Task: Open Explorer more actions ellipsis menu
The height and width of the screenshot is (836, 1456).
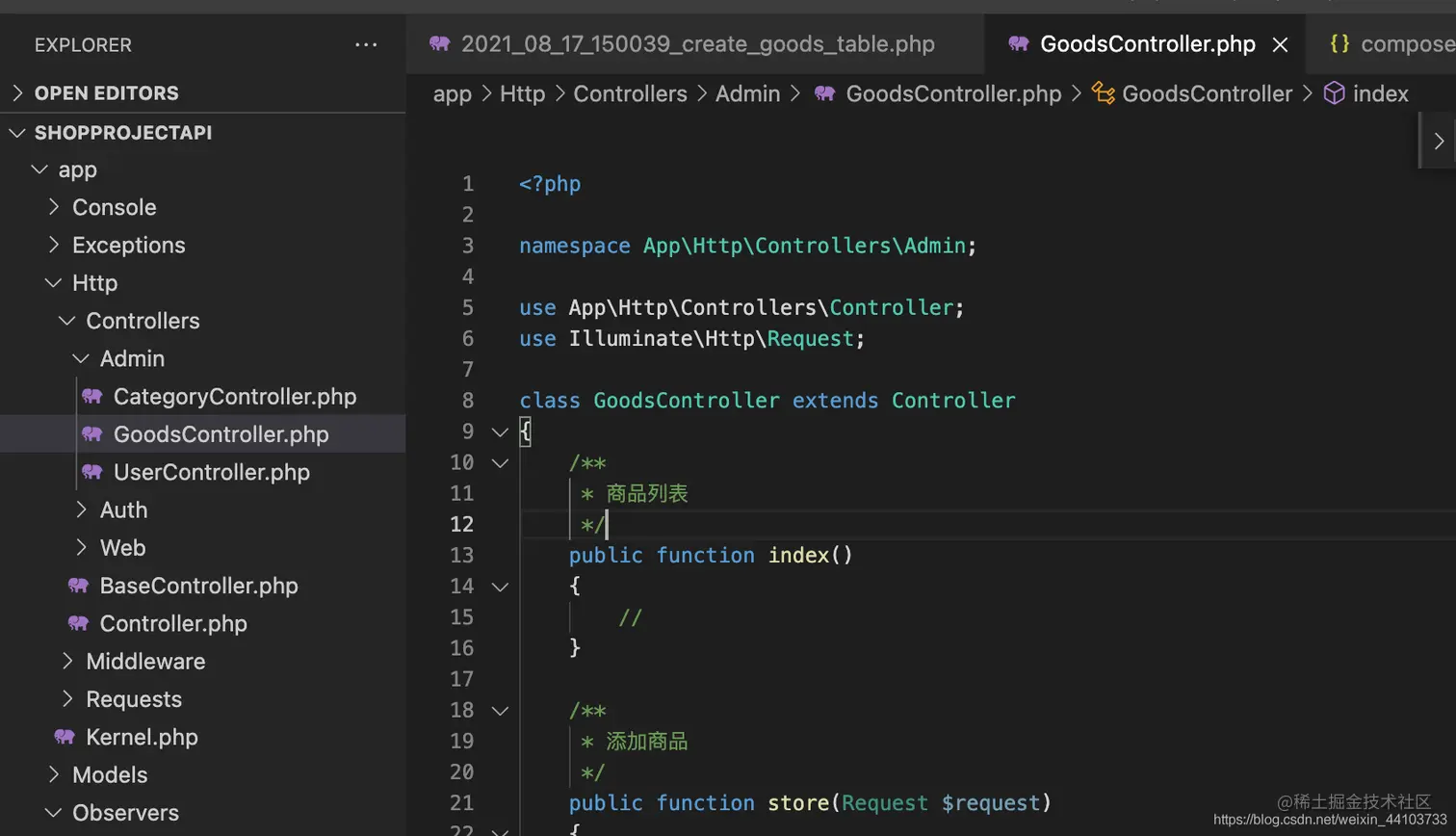Action: (366, 44)
